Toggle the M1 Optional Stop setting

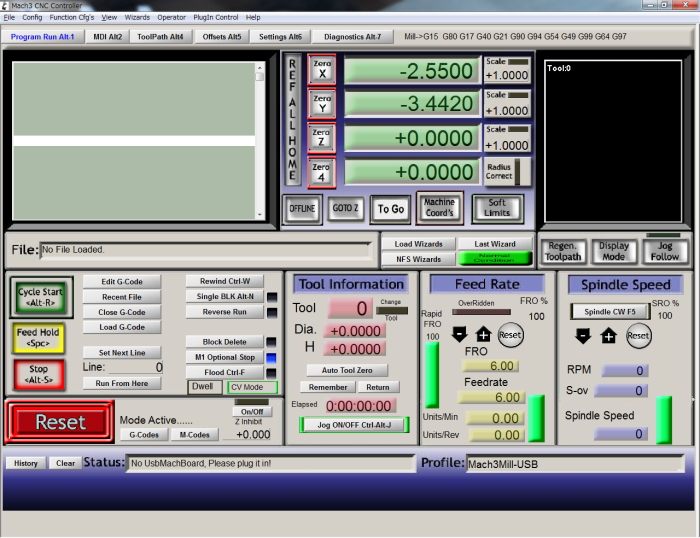225,357
